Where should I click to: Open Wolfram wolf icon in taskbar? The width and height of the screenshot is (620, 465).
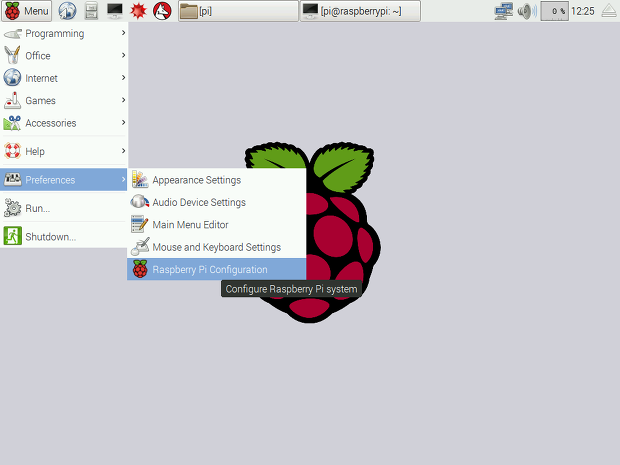pyautogui.click(x=162, y=11)
